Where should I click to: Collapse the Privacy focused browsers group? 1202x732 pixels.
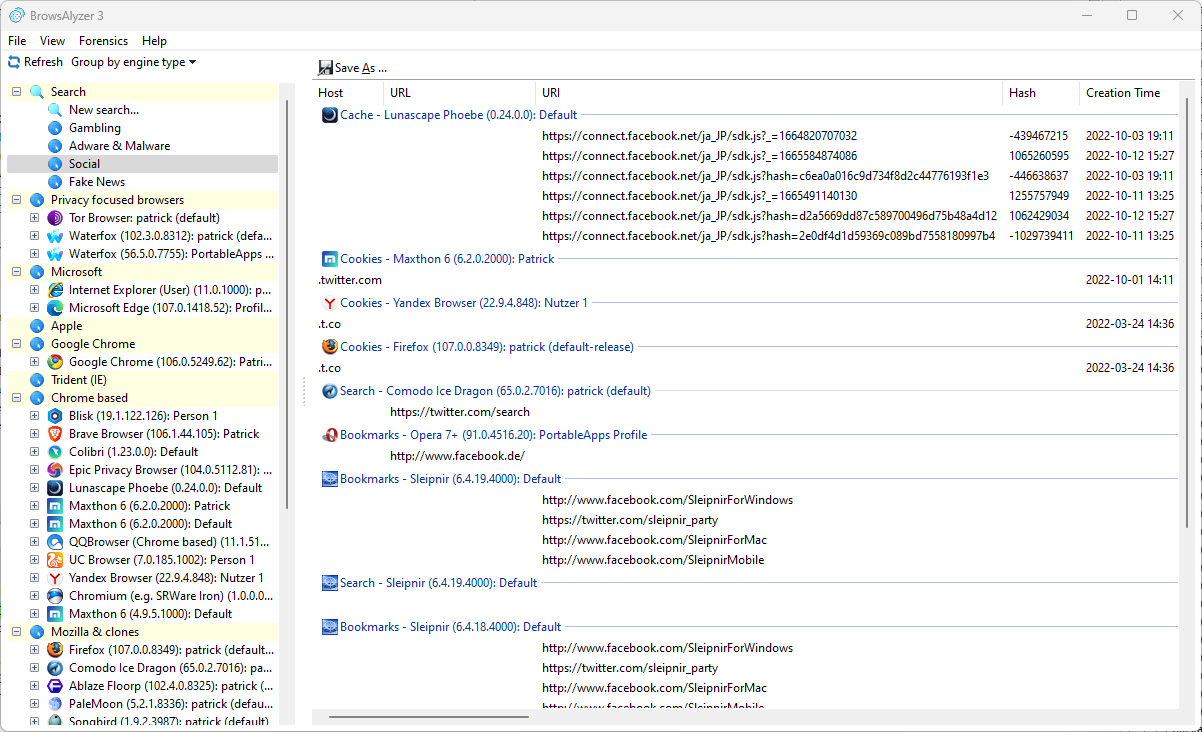(16, 200)
